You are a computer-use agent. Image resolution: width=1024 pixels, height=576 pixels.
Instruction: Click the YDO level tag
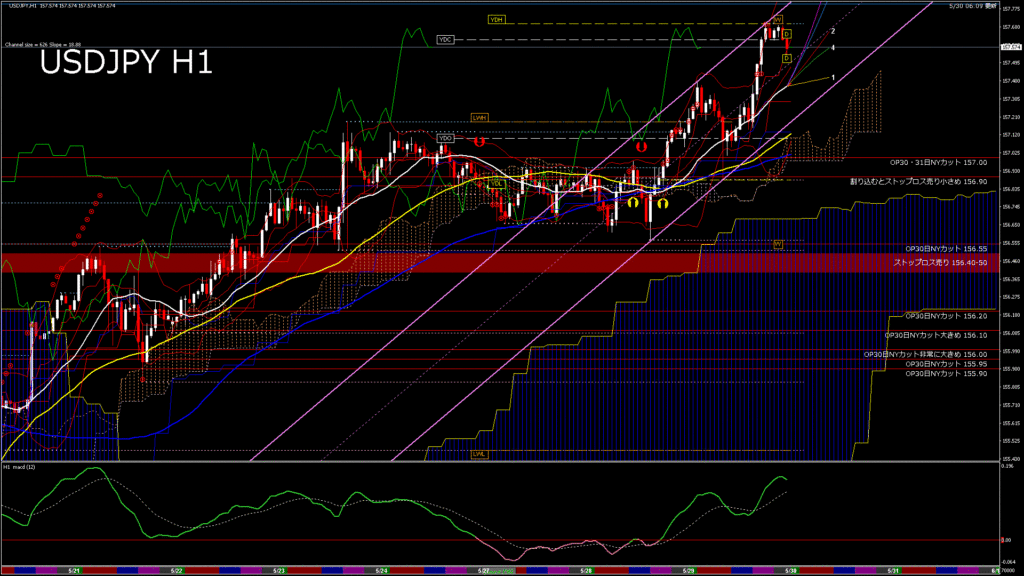click(446, 138)
